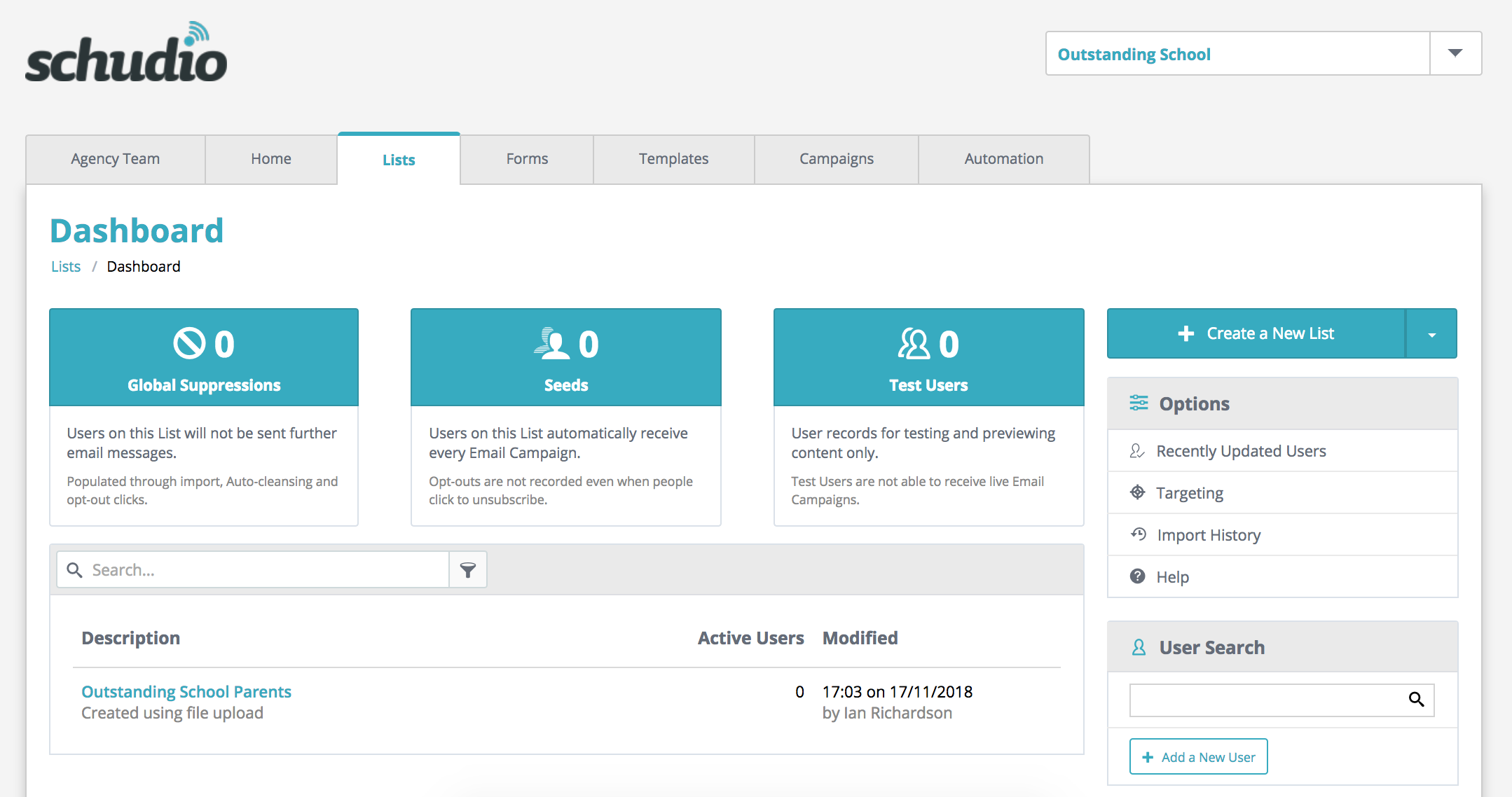Click the Recently Updated Users icon
Screen dimensions: 1512x797
(x=1137, y=450)
